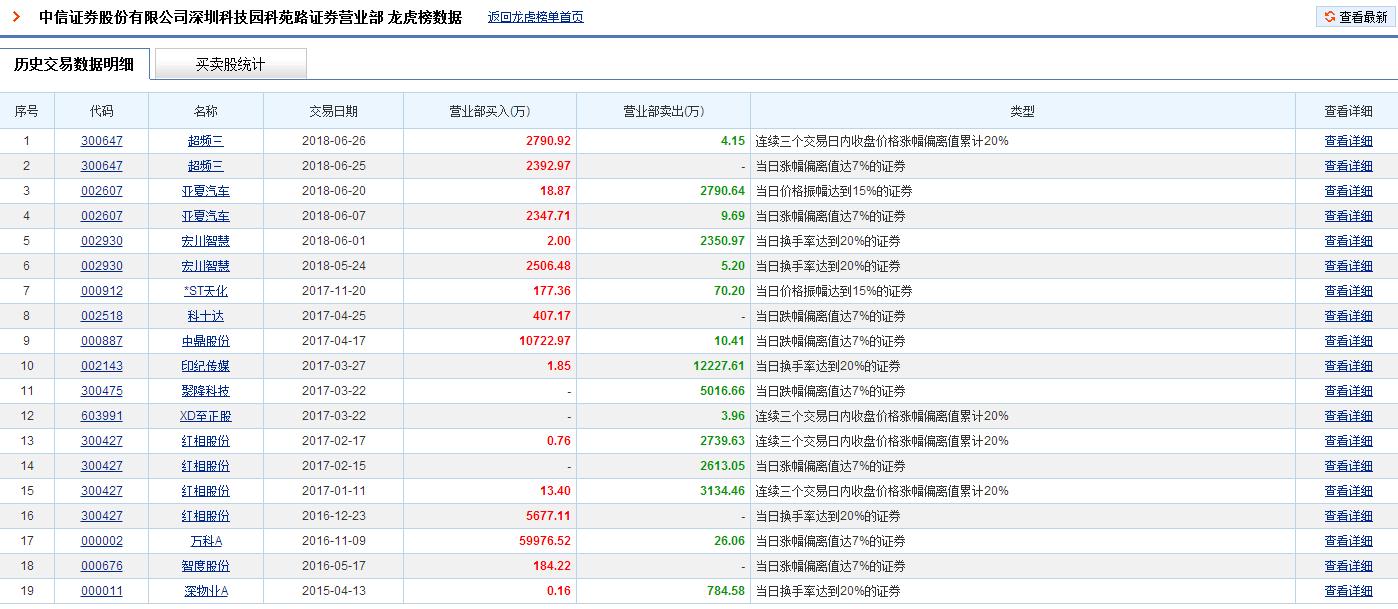Open 返回龙虎榜单首页 link
The height and width of the screenshot is (609, 1398).
click(535, 16)
